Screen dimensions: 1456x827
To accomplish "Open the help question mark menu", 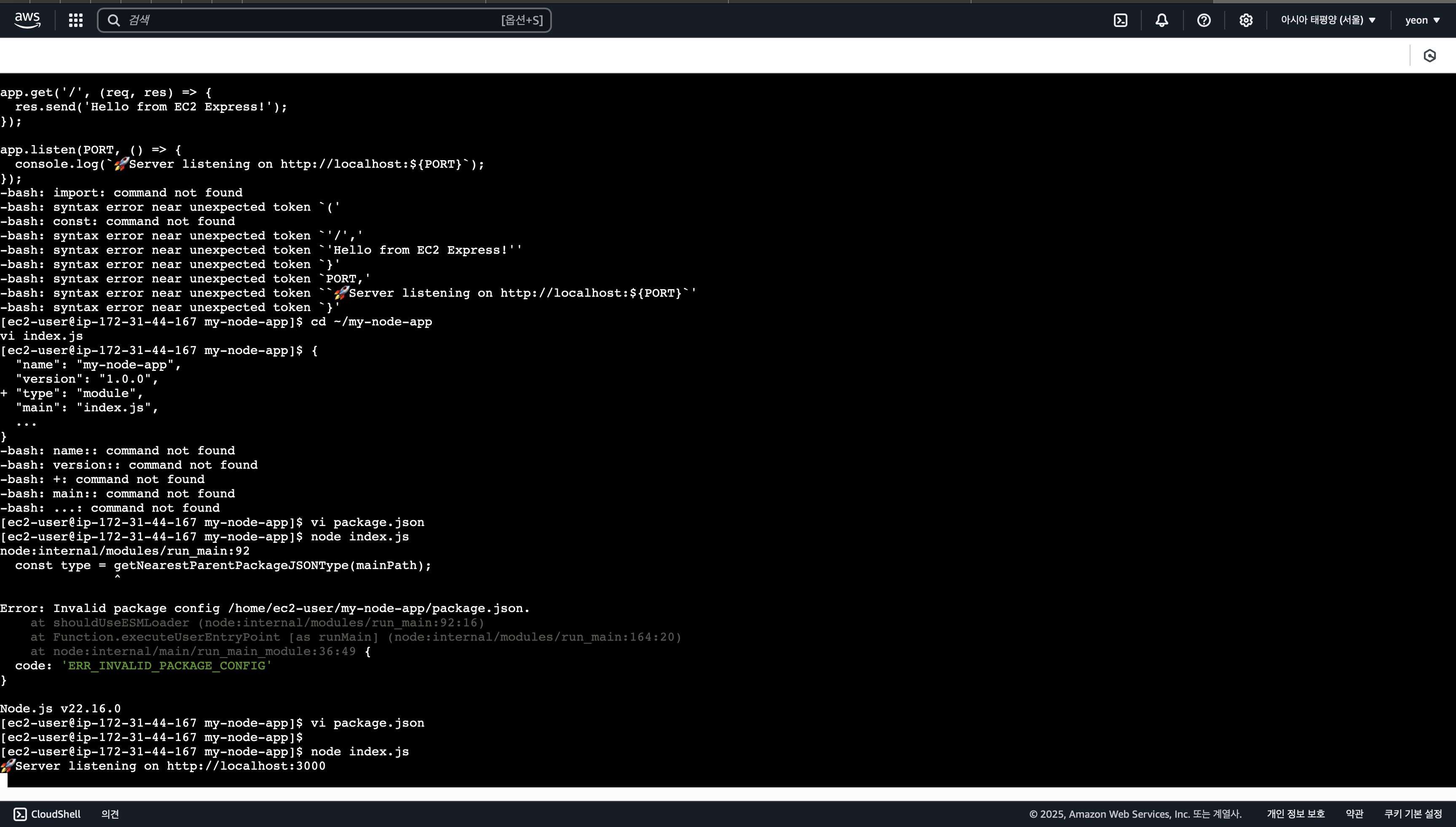I will coord(1203,21).
